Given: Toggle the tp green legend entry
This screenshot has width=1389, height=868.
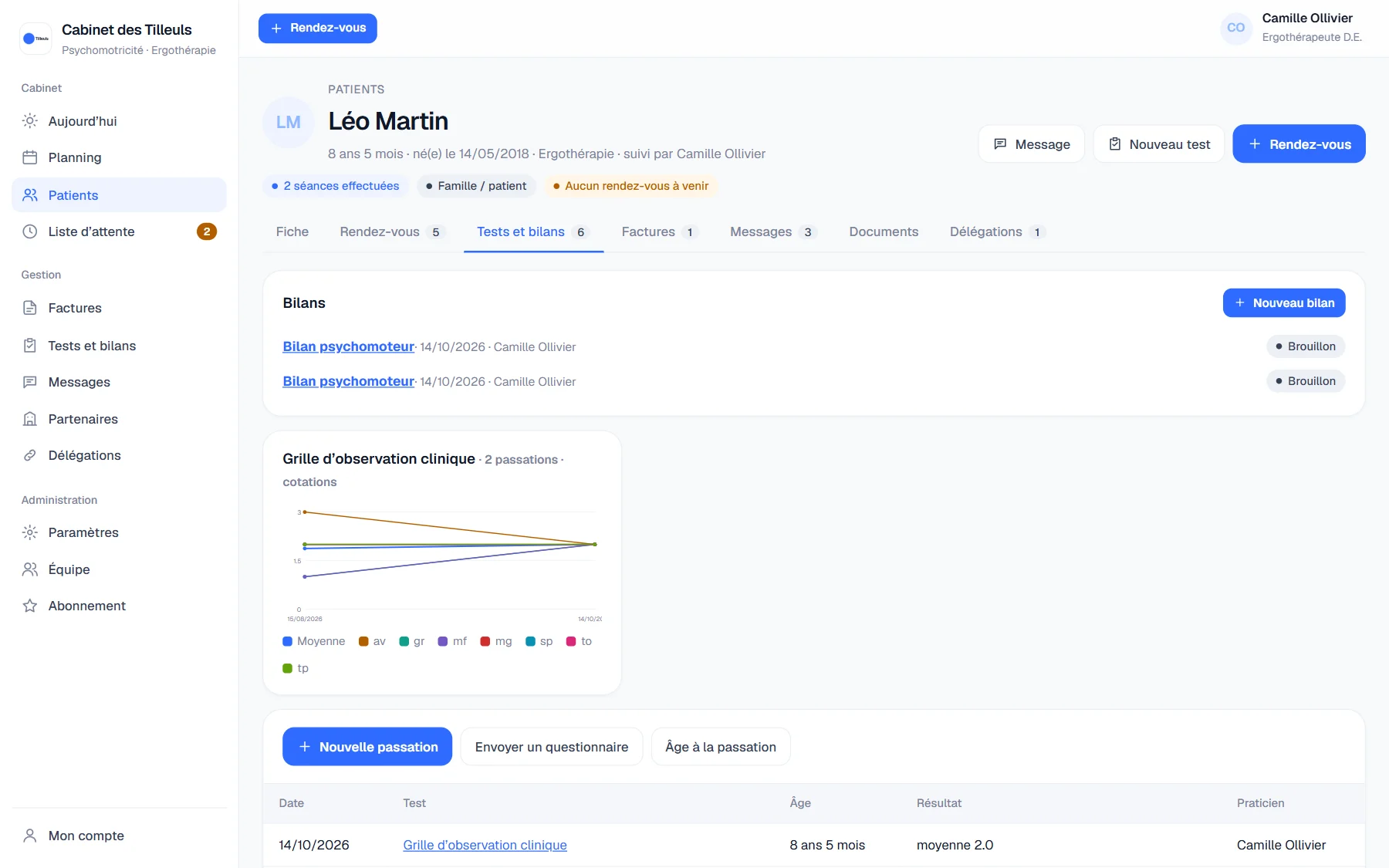Looking at the screenshot, I should pos(296,668).
